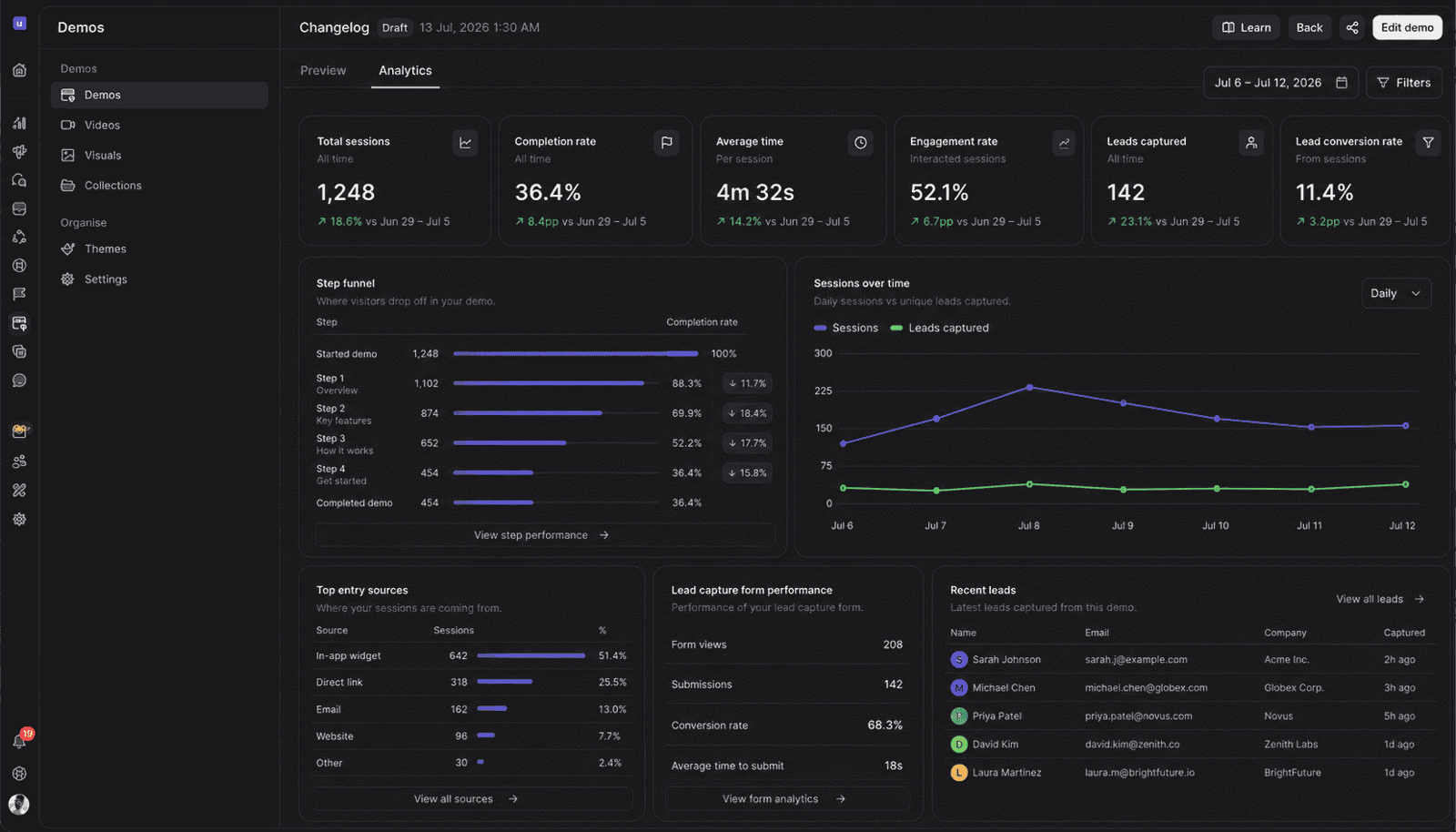Click the Zenith Labs company cell

tap(1290, 745)
